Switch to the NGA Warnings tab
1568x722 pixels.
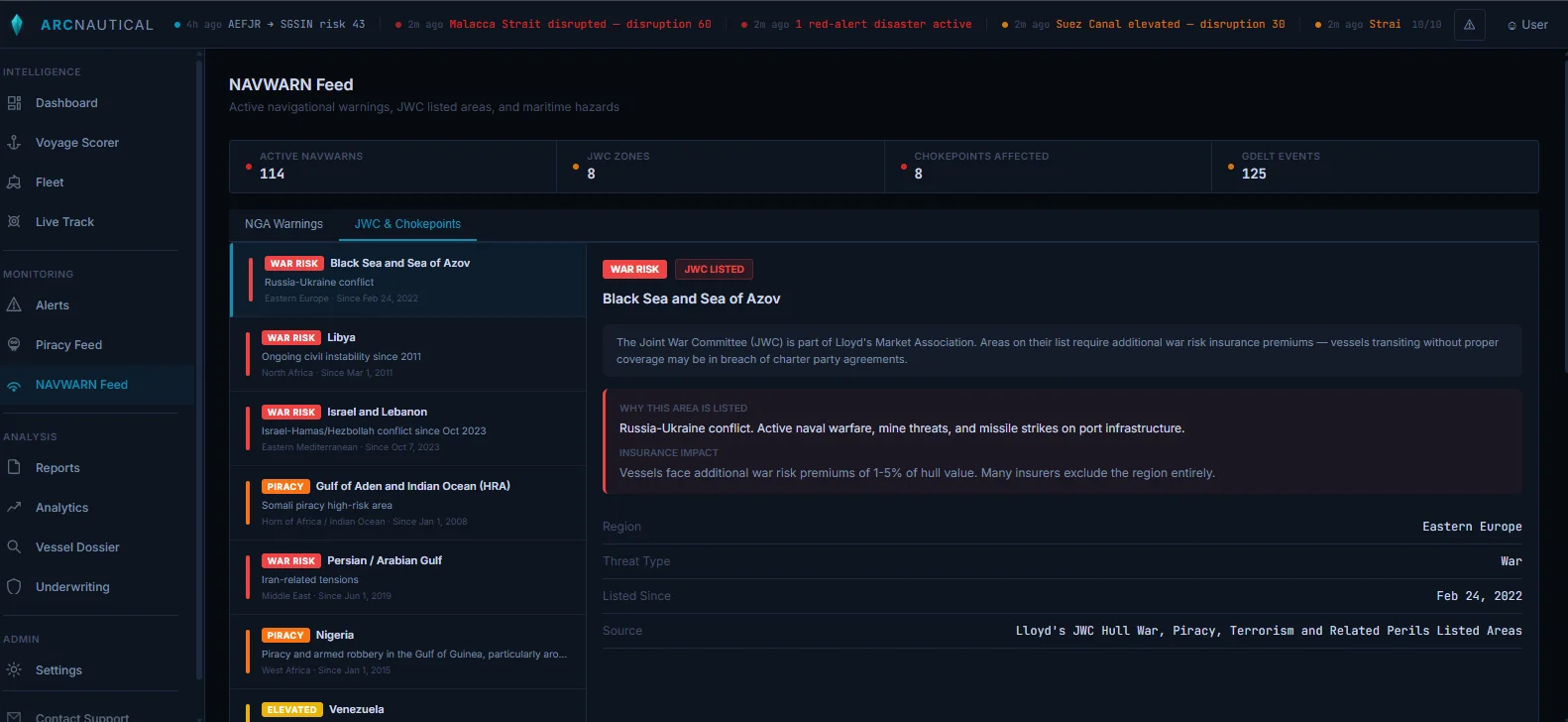click(283, 224)
